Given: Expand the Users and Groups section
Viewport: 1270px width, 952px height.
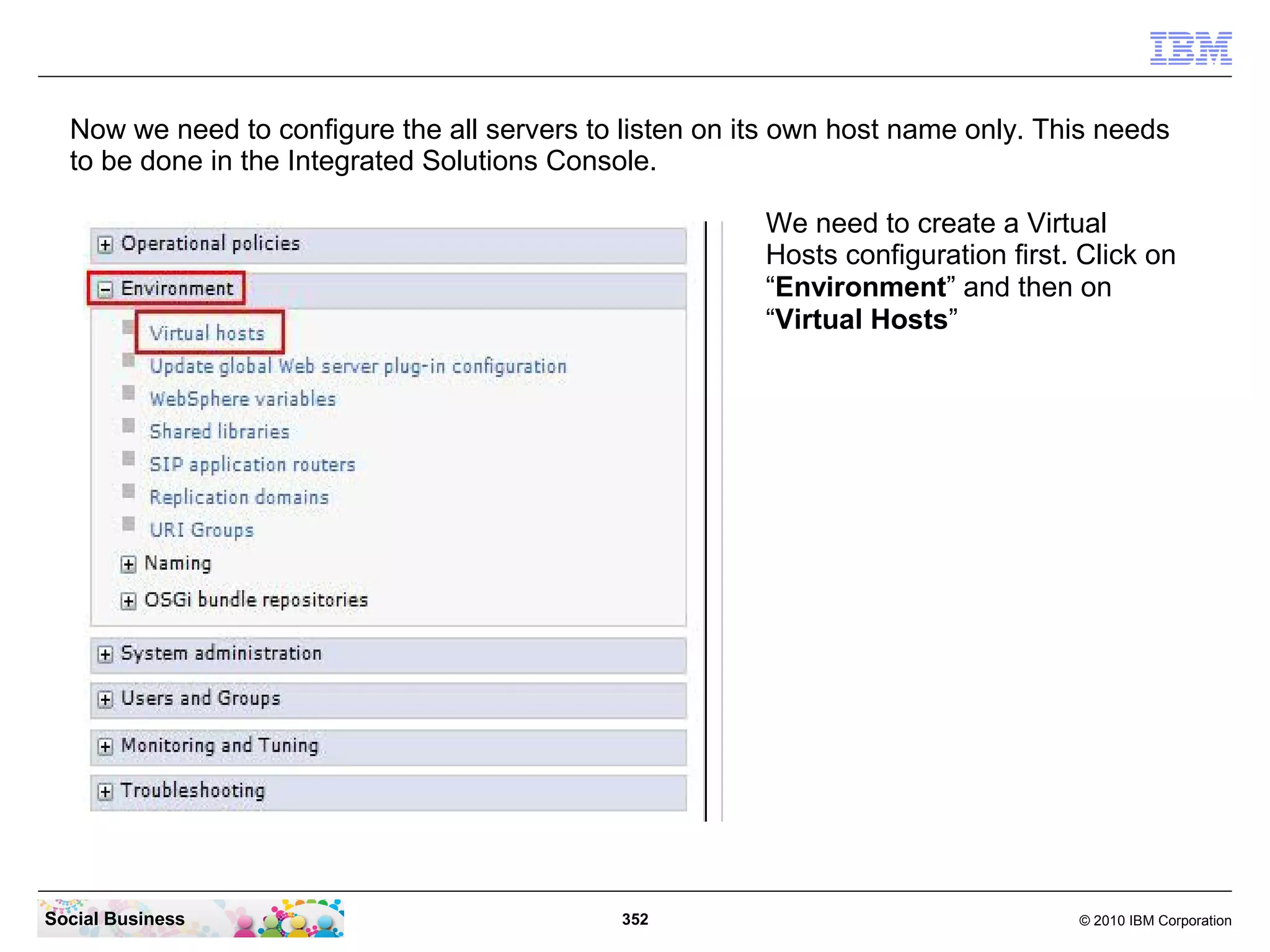Looking at the screenshot, I should click(105, 700).
